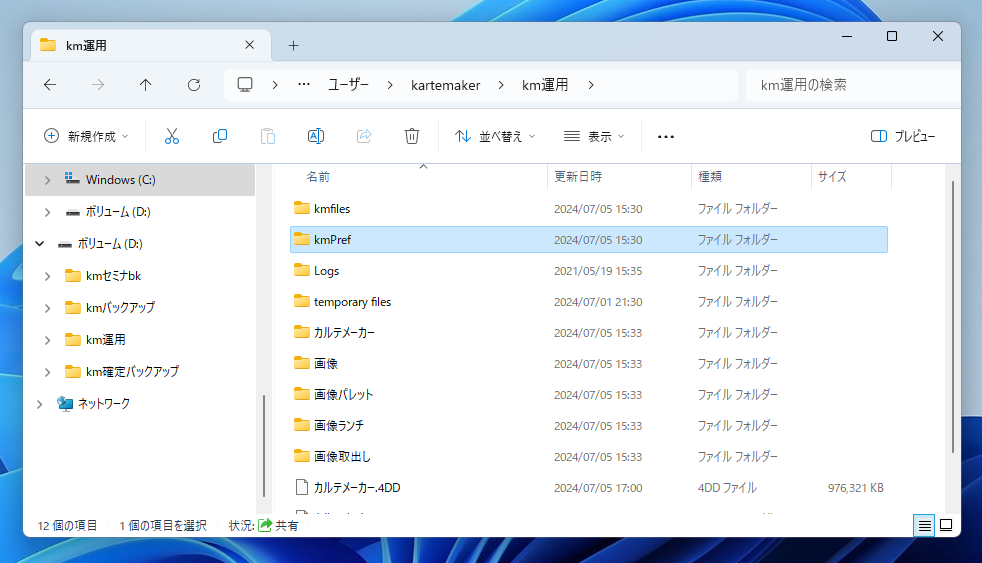Open the See more ellipsis menu
982x563 pixels.
666,136
